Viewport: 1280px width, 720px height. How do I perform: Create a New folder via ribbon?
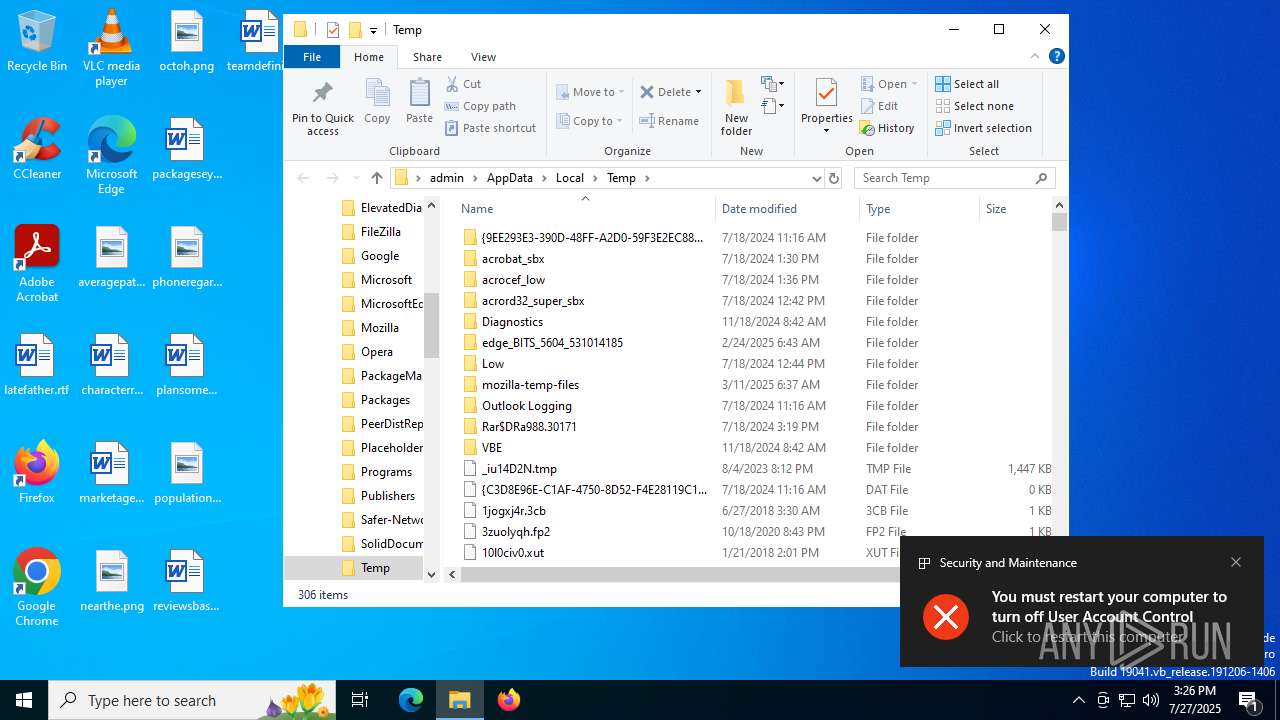point(736,108)
